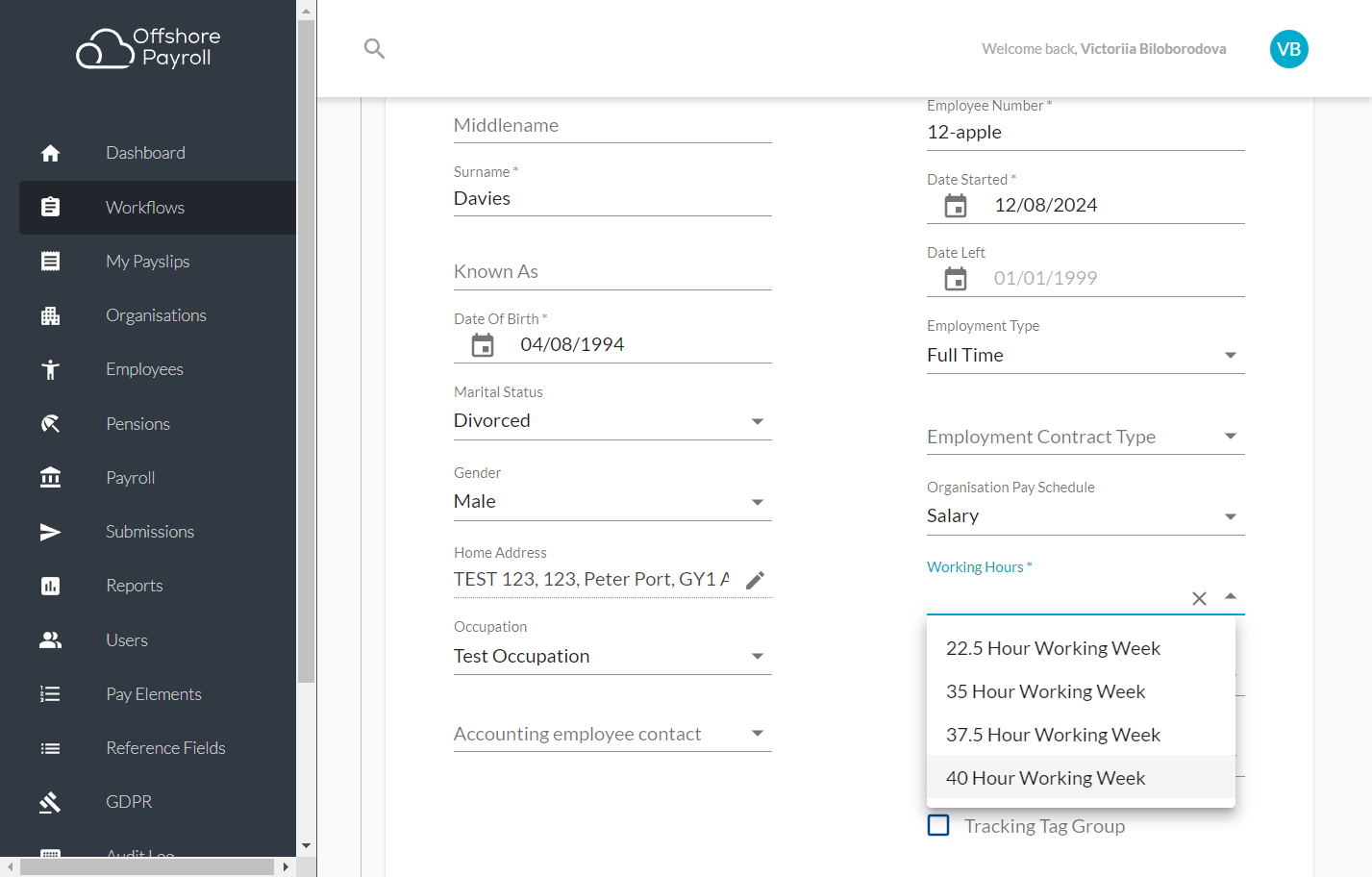Open the Offshore Payroll logo link
1372x877 pixels.
click(149, 48)
